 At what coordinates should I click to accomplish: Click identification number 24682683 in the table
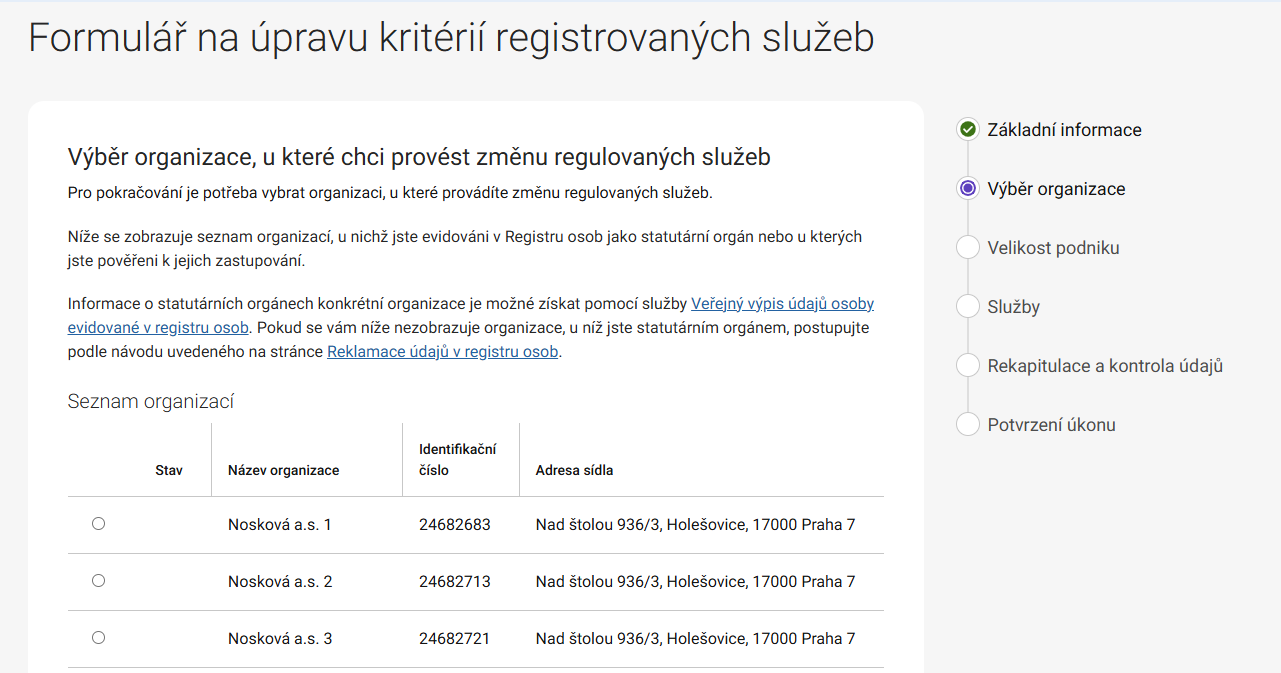coord(454,524)
